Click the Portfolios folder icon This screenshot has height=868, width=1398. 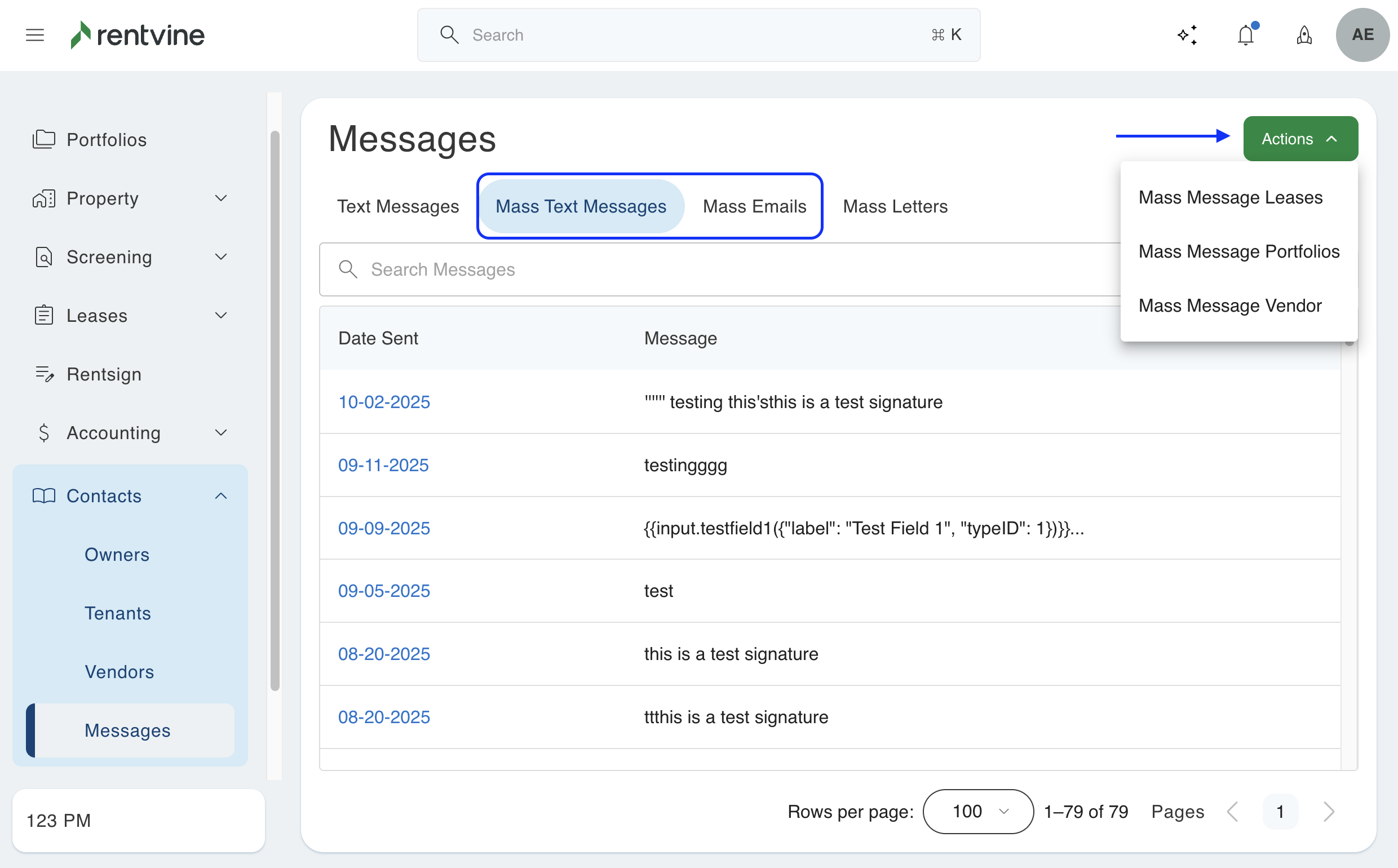pos(43,140)
